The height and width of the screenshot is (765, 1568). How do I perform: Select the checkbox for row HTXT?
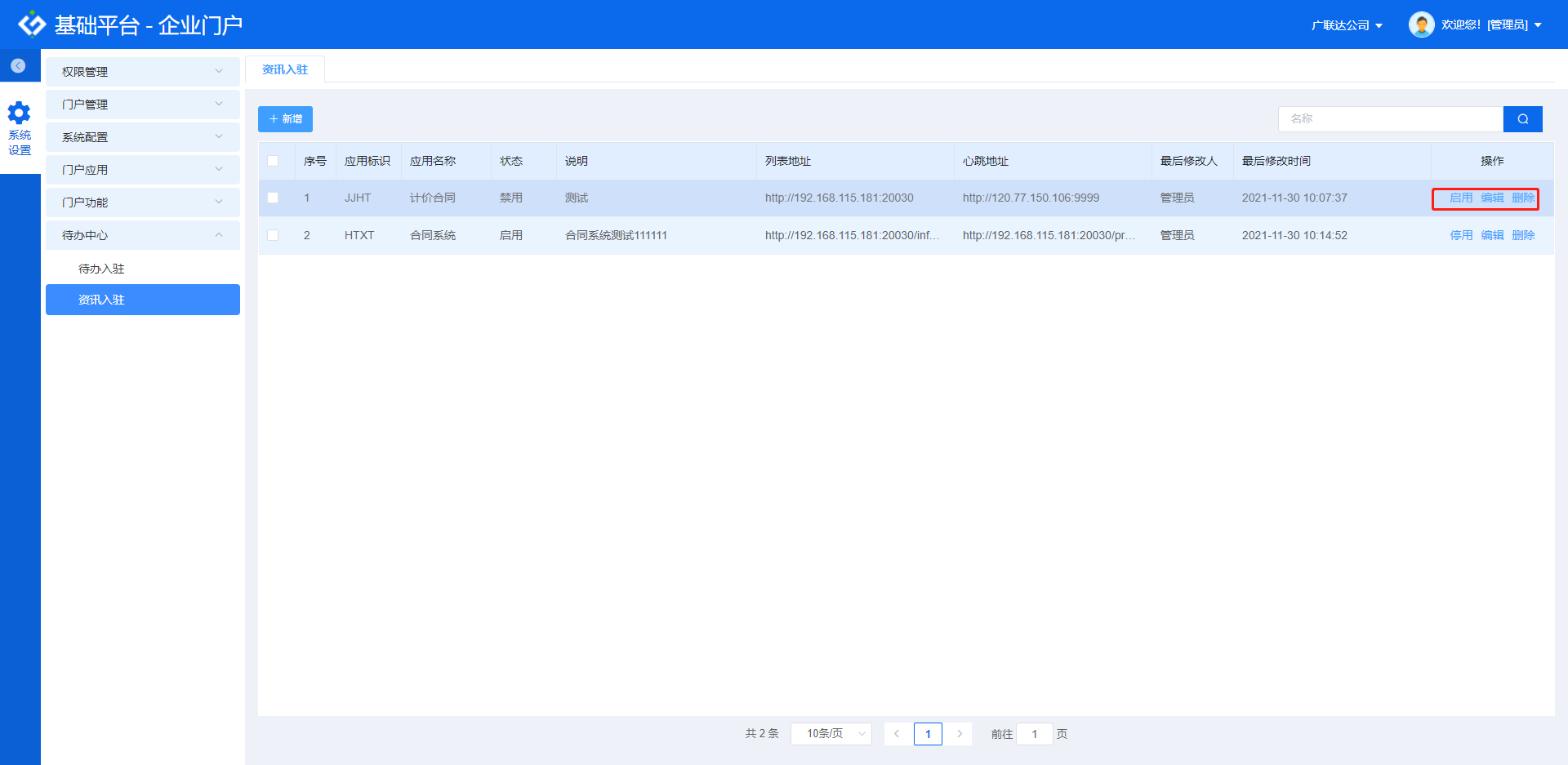click(273, 235)
